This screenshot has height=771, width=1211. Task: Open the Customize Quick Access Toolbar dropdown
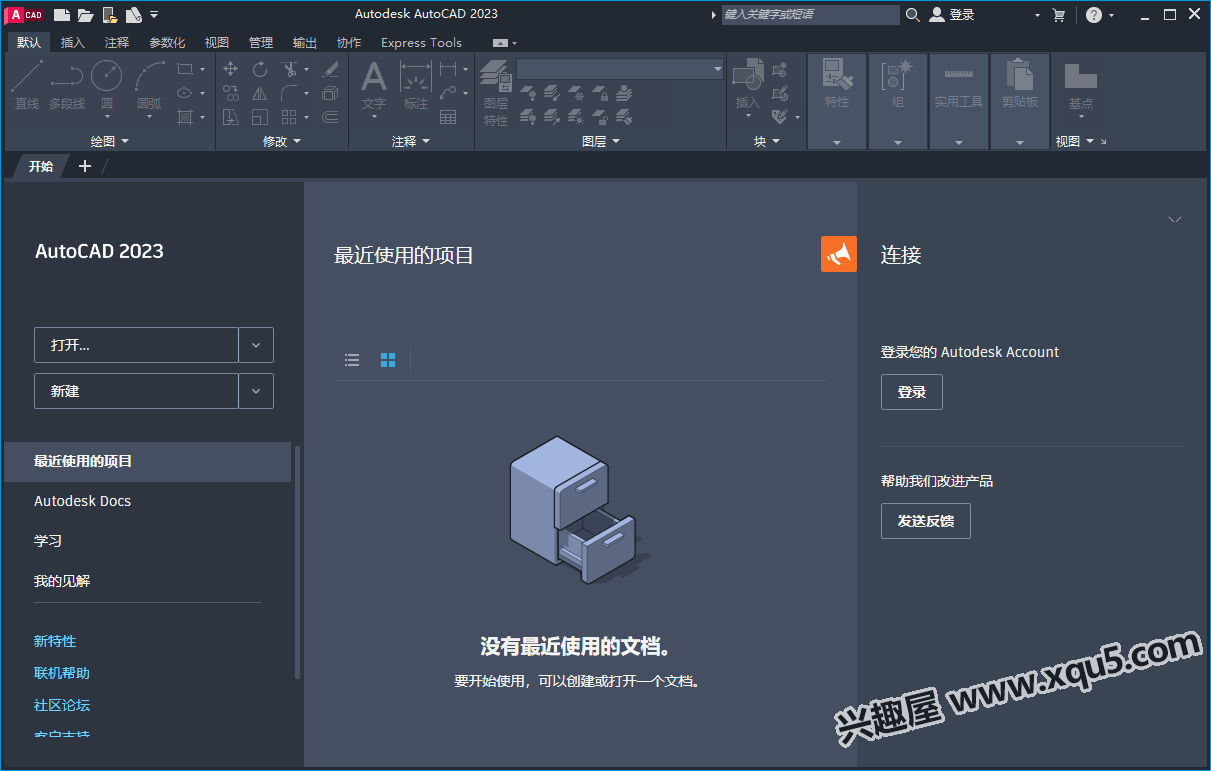(x=154, y=14)
